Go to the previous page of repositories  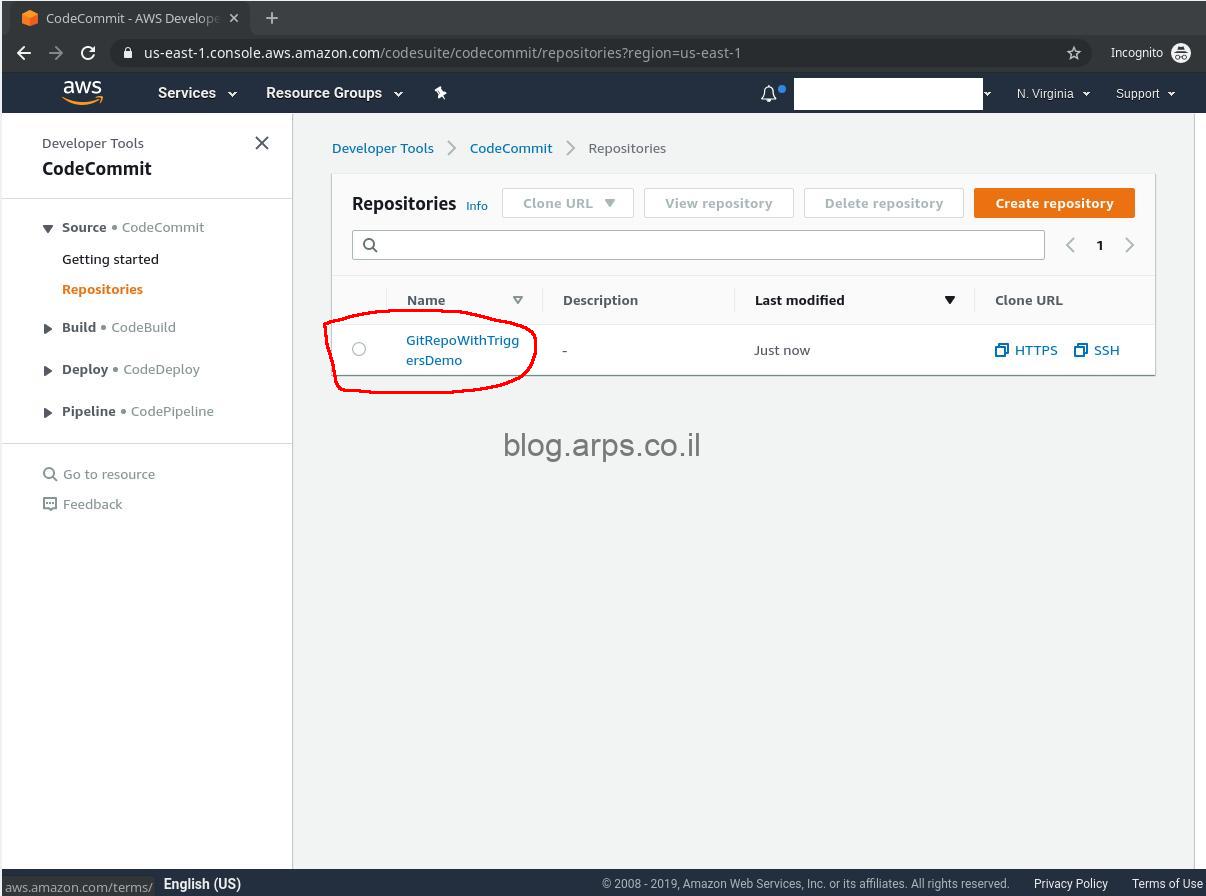tap(1070, 245)
